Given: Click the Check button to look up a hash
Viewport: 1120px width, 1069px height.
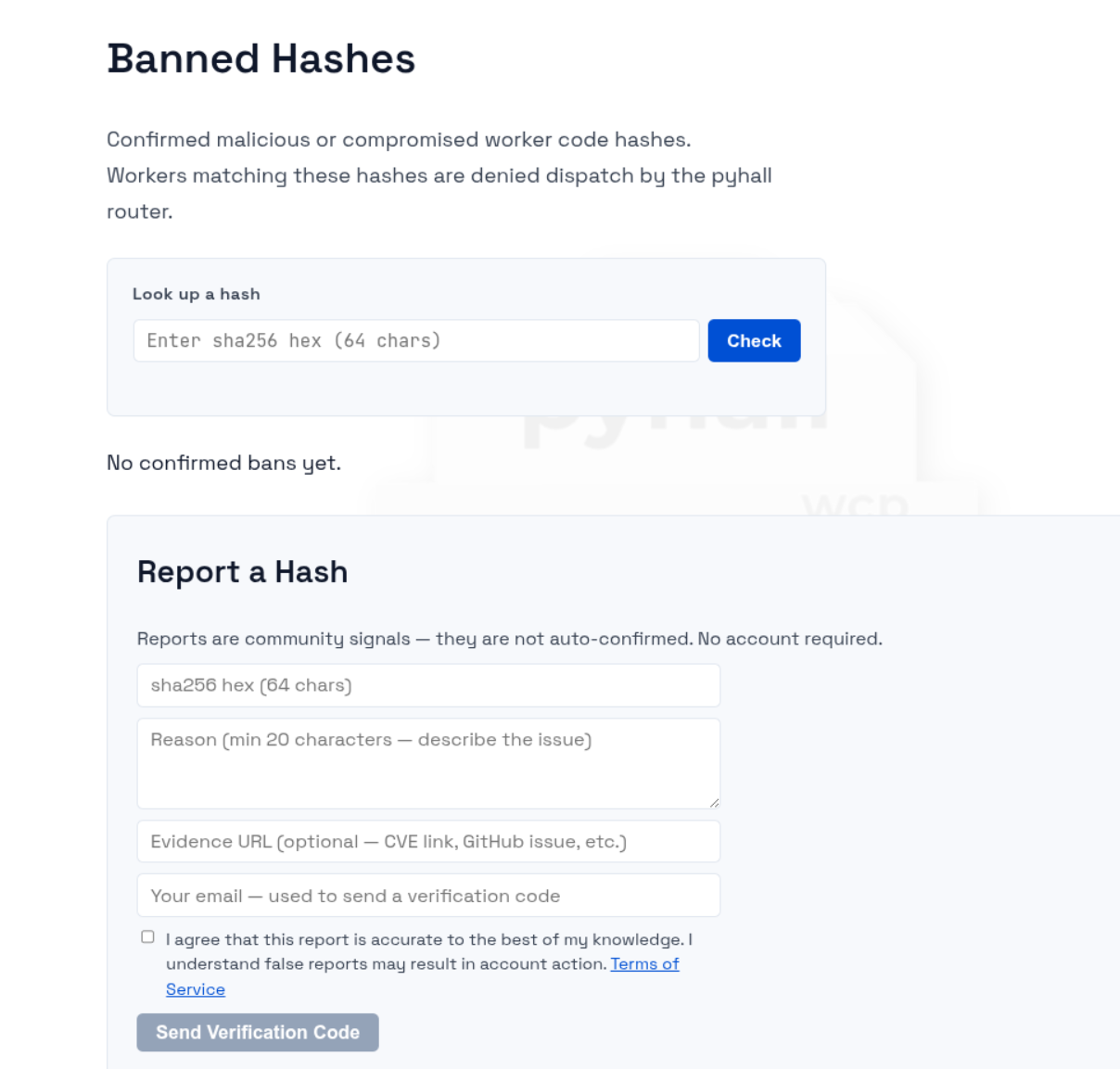Looking at the screenshot, I should click(x=753, y=340).
